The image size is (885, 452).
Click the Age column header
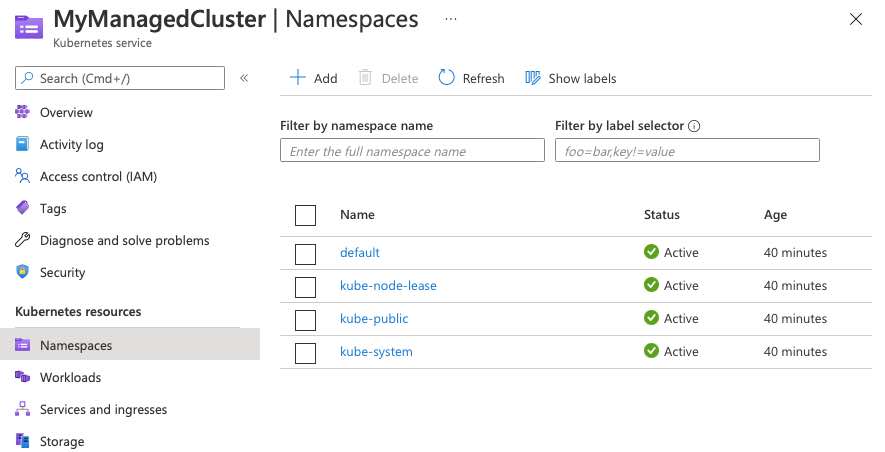pyautogui.click(x=776, y=215)
